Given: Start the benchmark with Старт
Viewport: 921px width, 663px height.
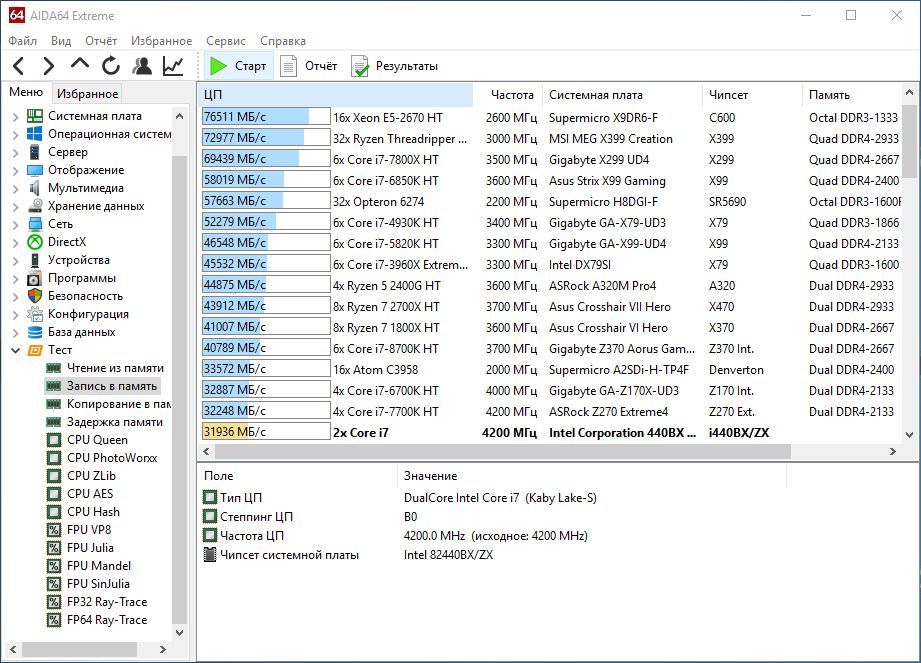Looking at the screenshot, I should [238, 66].
